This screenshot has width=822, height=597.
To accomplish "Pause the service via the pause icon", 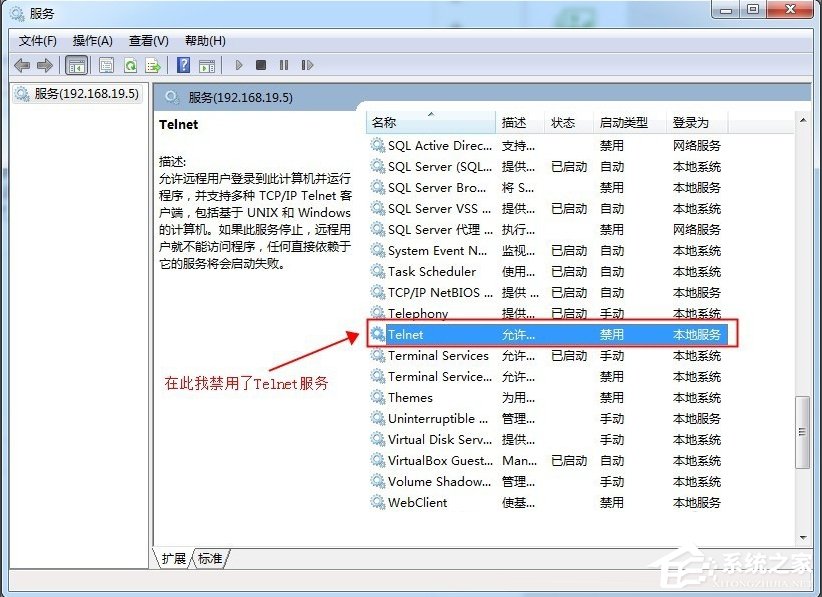I will coord(284,65).
